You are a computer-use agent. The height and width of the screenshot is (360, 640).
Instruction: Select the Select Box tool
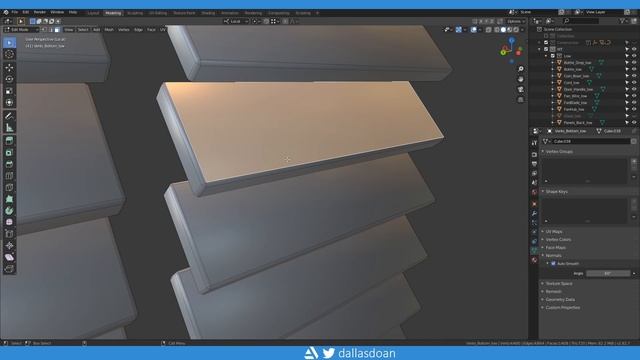9,42
